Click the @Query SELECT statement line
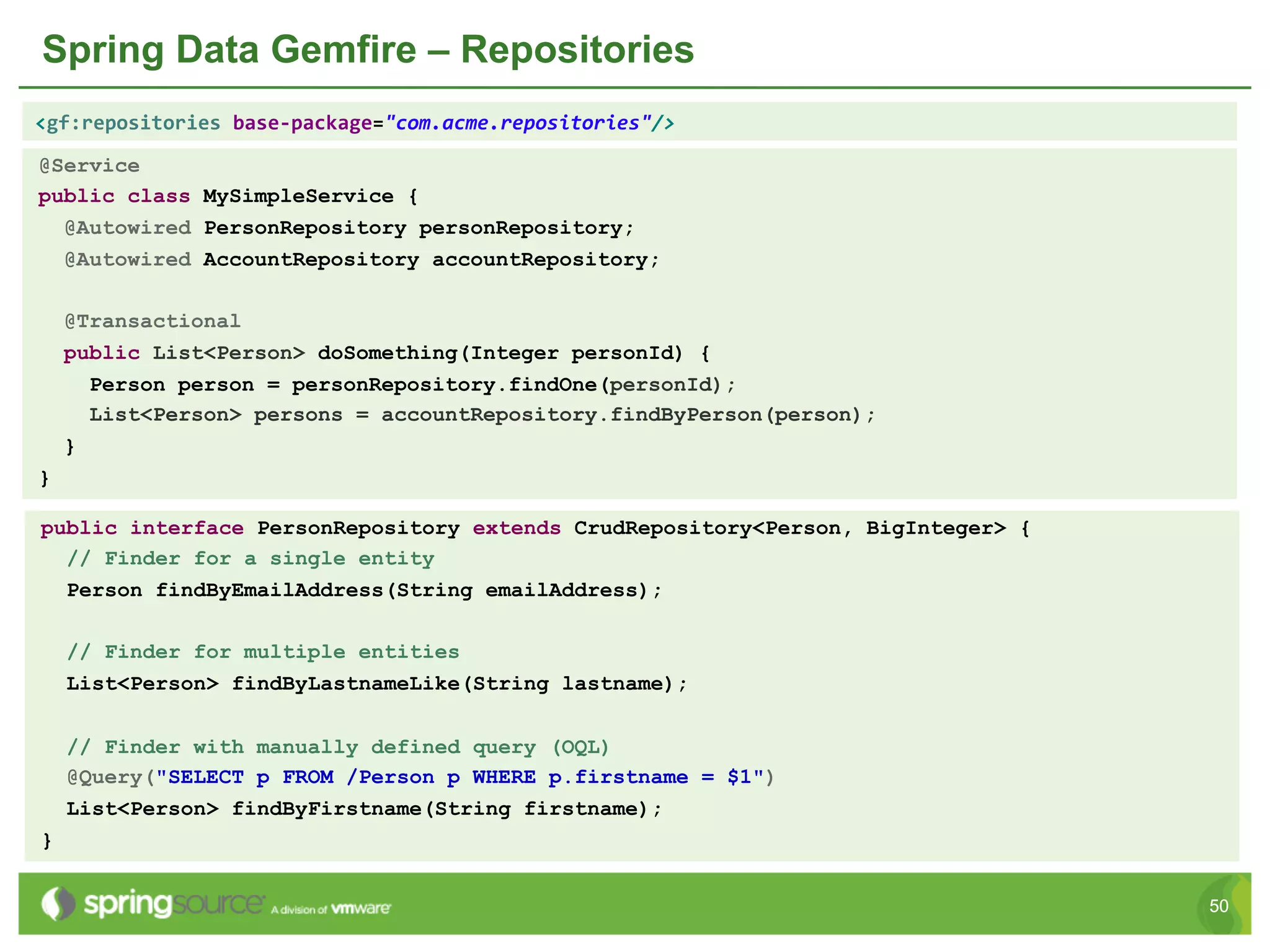The height and width of the screenshot is (952, 1270). tap(420, 777)
